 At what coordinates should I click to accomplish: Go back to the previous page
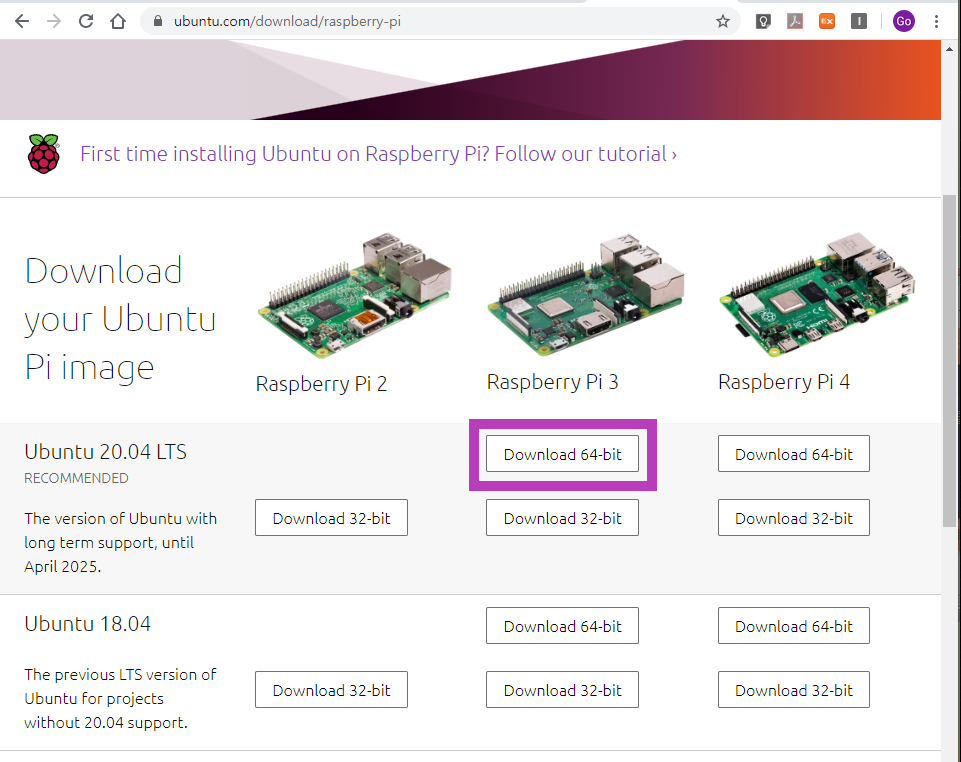[22, 21]
